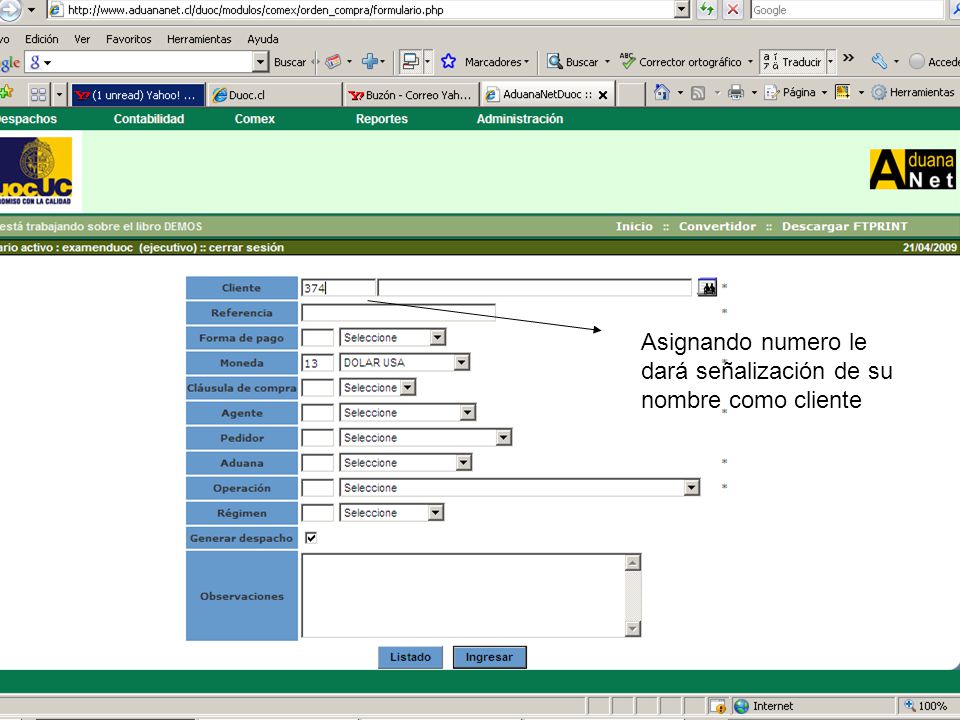Open the Google toolbar search box dropdown
This screenshot has width=960, height=720.
pos(260,62)
